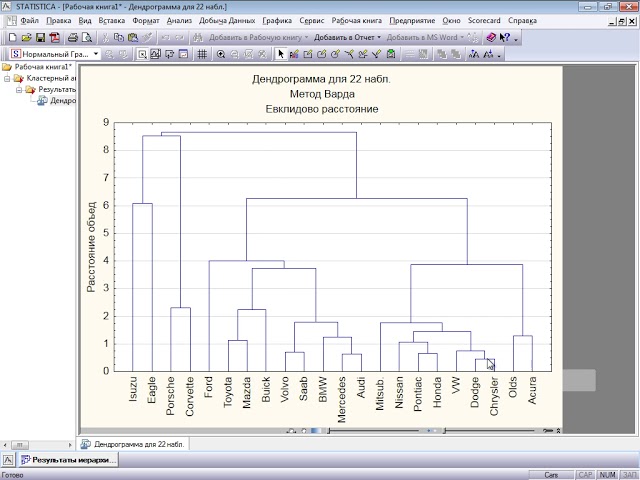Click the Porsche axis label

(170, 396)
